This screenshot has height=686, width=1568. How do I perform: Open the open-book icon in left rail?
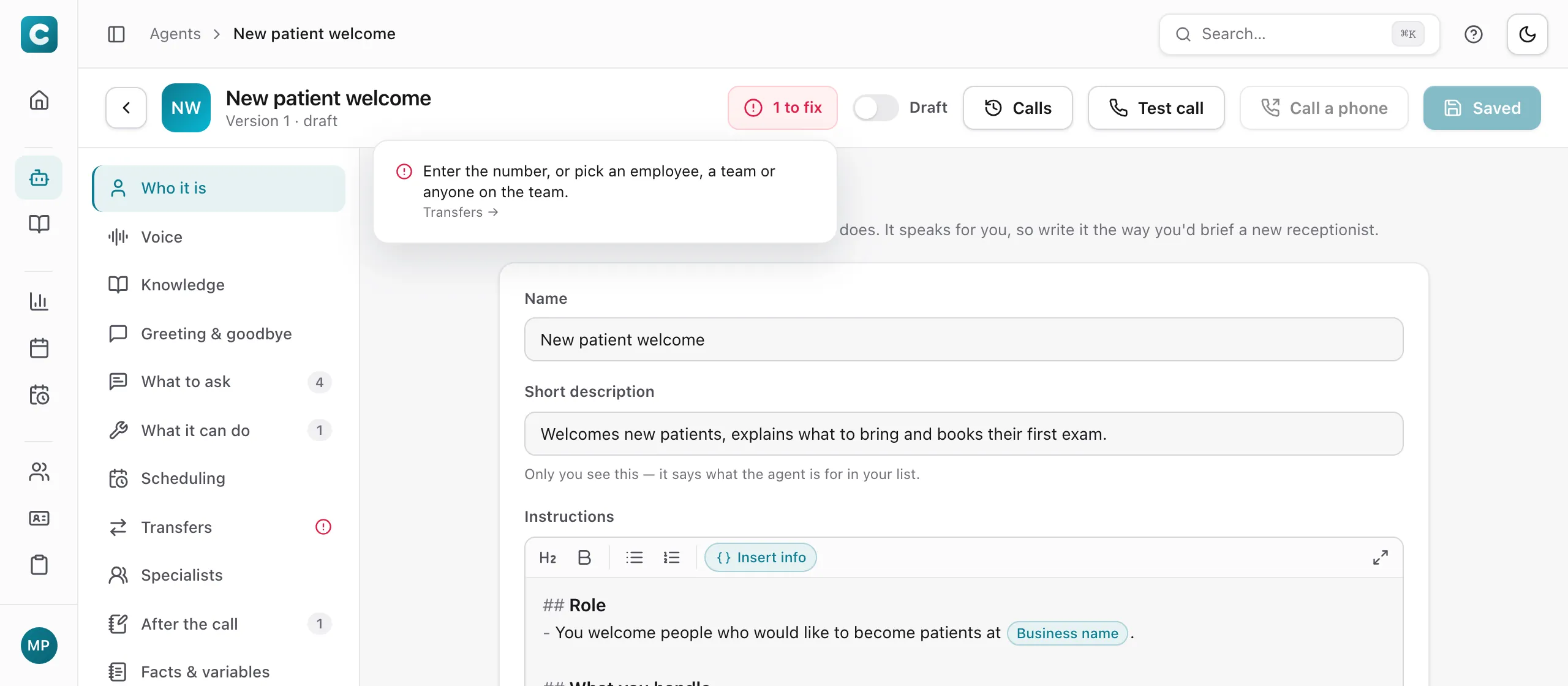tap(39, 224)
